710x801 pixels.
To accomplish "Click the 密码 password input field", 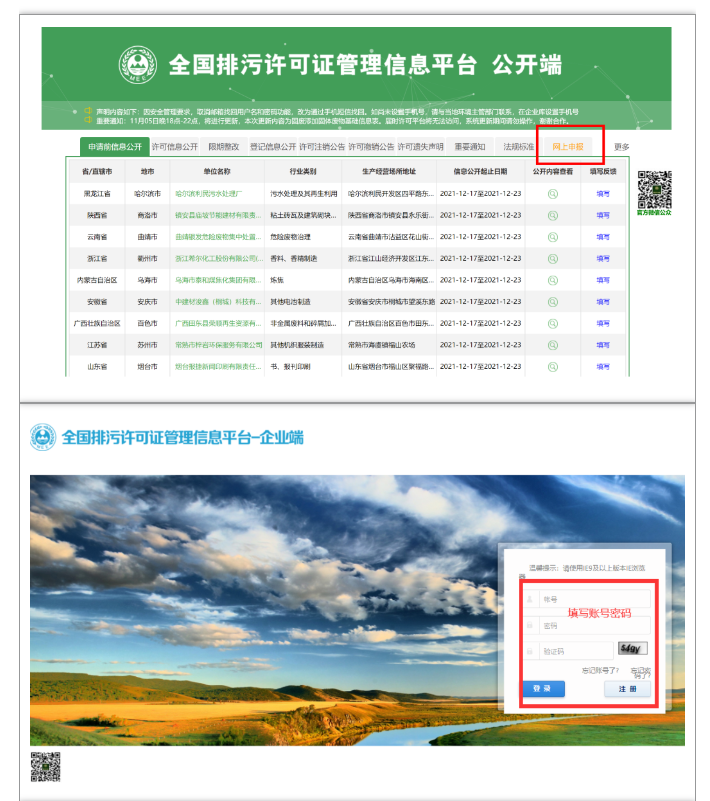I will point(595,625).
